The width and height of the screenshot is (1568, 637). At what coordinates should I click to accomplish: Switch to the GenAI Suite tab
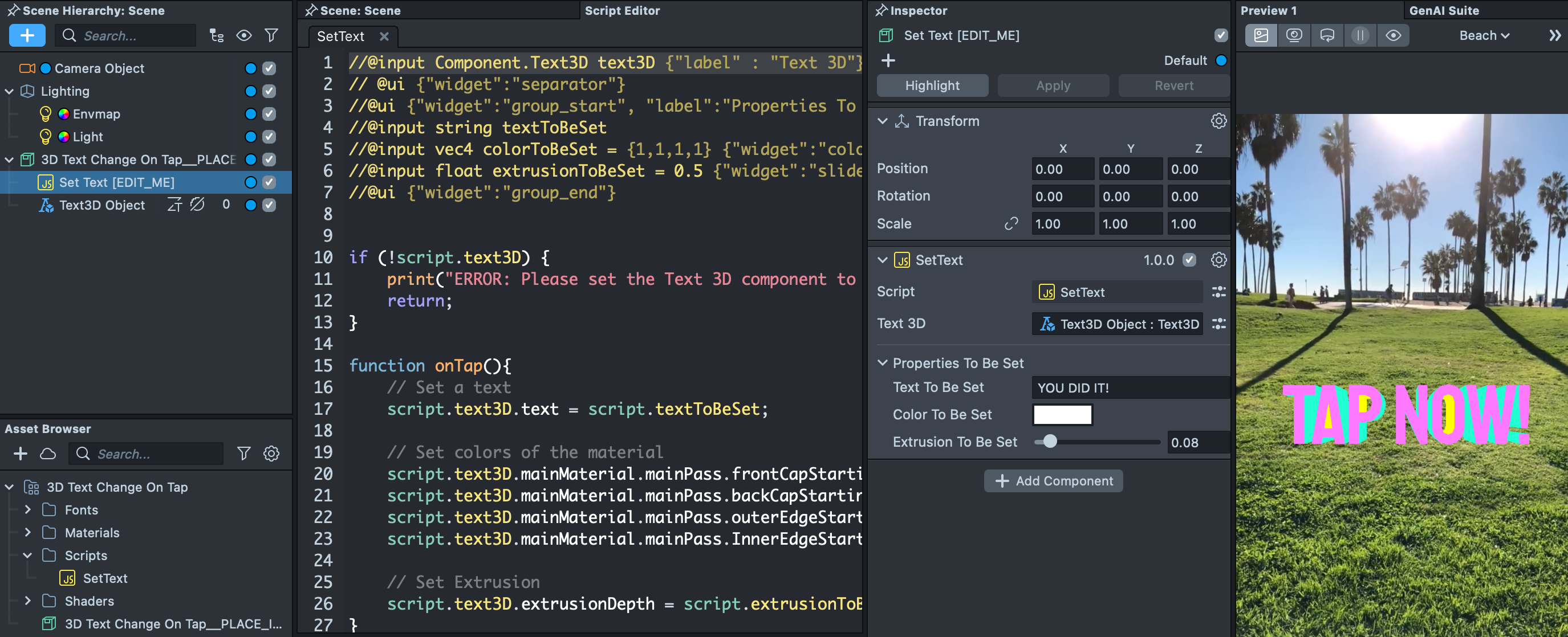1444,10
